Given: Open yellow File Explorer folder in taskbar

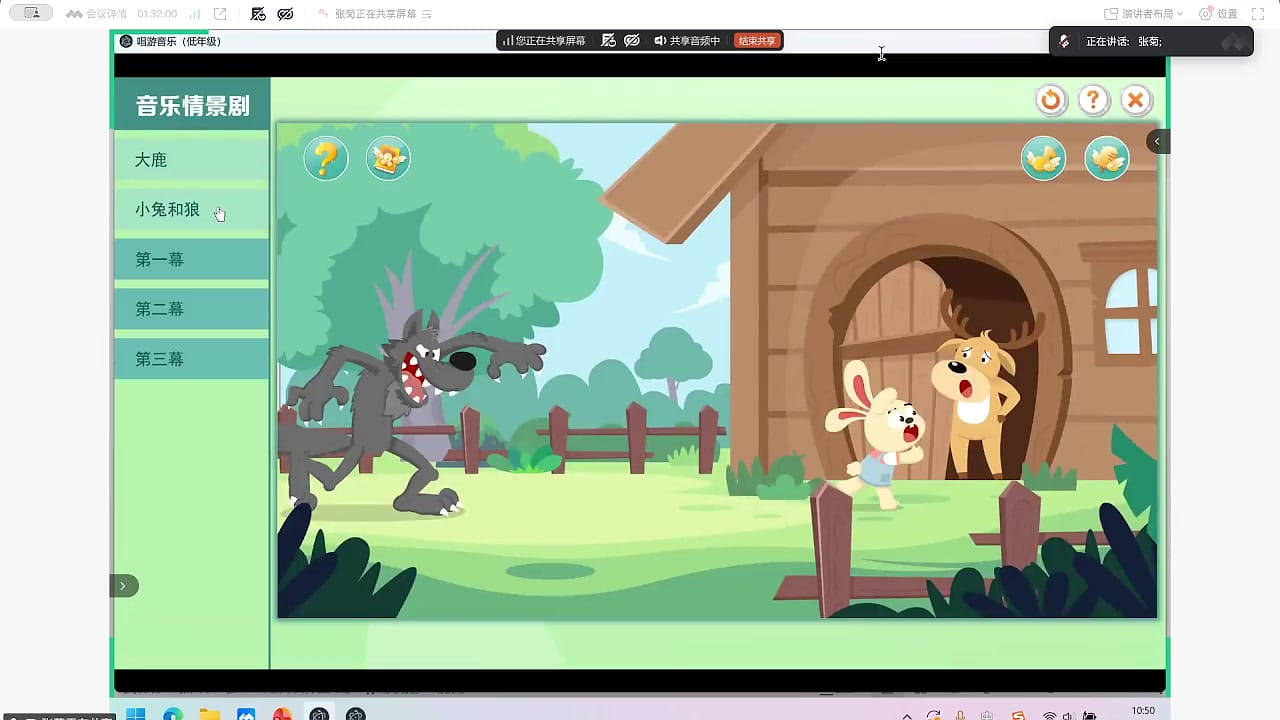Looking at the screenshot, I should tap(209, 714).
